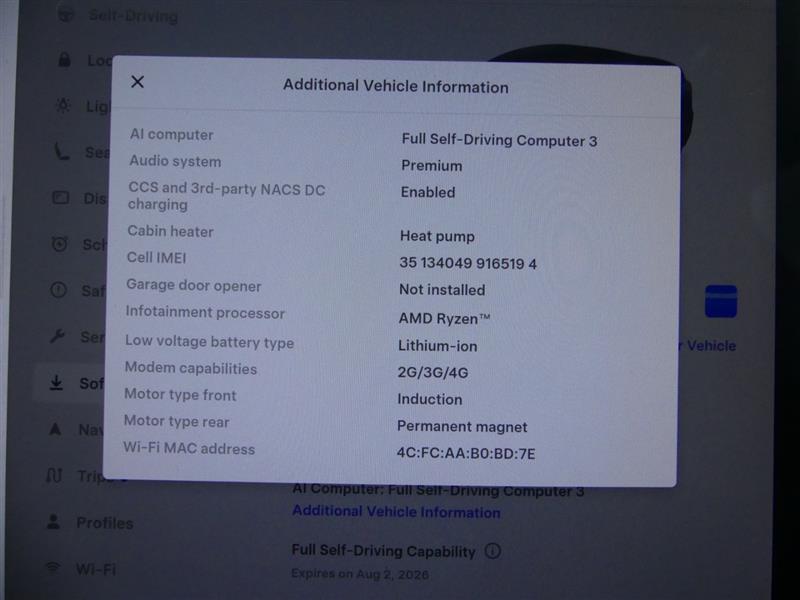This screenshot has height=600, width=800.
Task: Select the Lithium-ion value
Action: (x=438, y=345)
